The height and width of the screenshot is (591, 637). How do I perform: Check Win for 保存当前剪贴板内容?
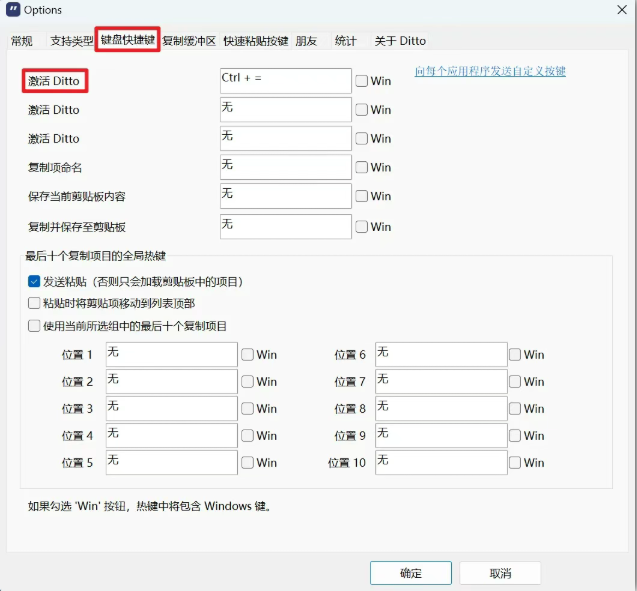361,196
